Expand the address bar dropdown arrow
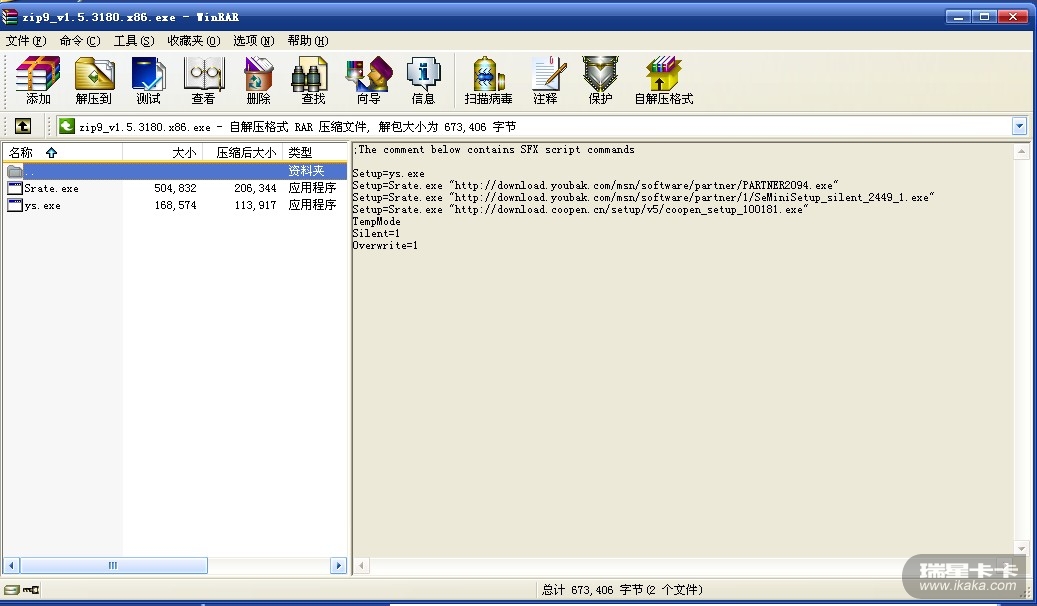Screen dimensions: 1037x606 click(x=1019, y=126)
